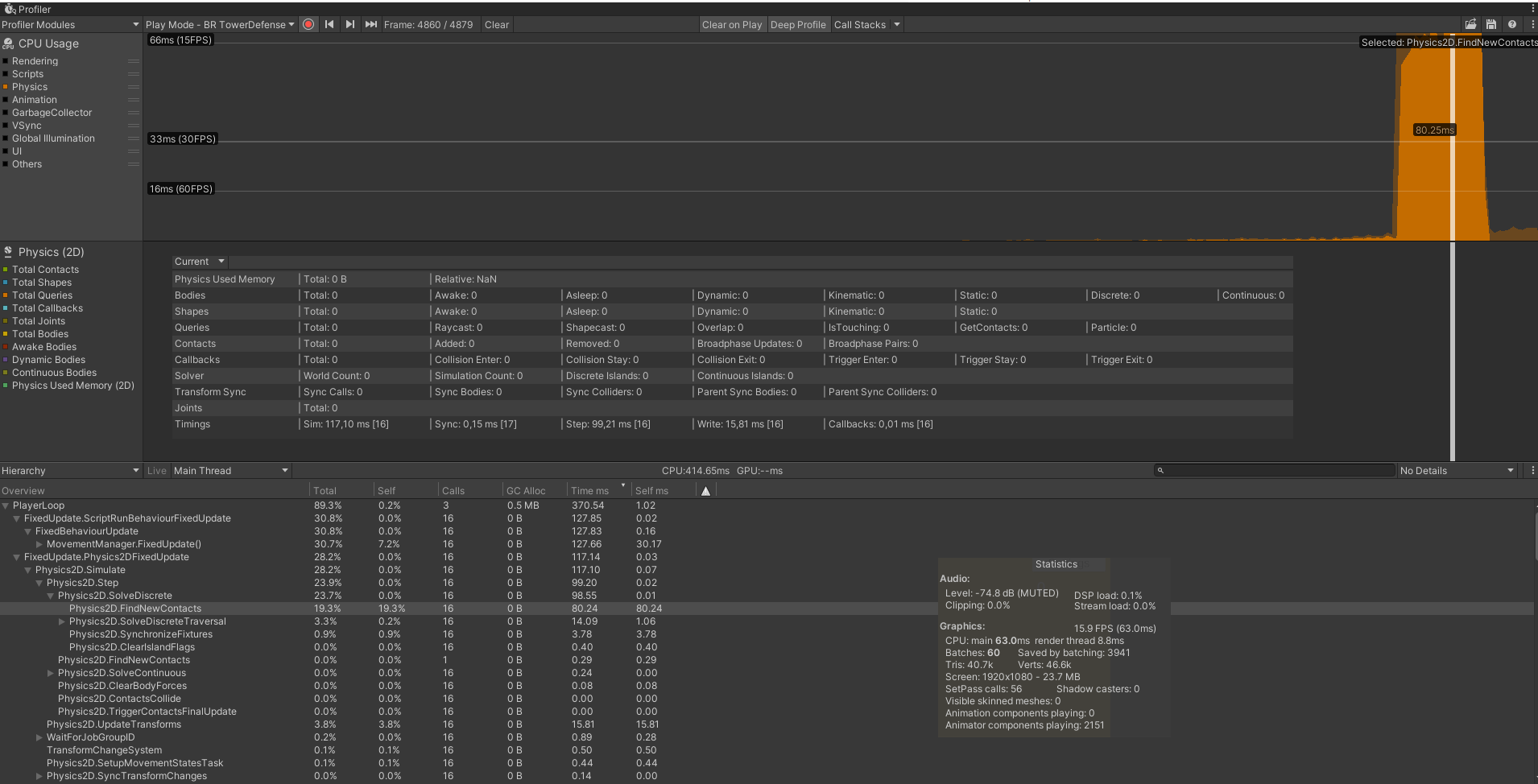Toggle the Scripts category color swatch
The image size is (1538, 784).
pyautogui.click(x=6, y=74)
